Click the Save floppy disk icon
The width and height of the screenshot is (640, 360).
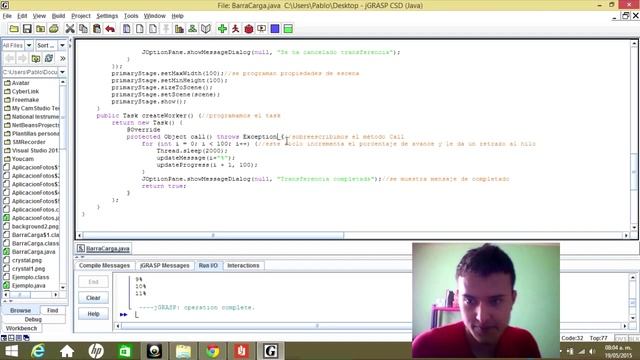(x=27, y=29)
